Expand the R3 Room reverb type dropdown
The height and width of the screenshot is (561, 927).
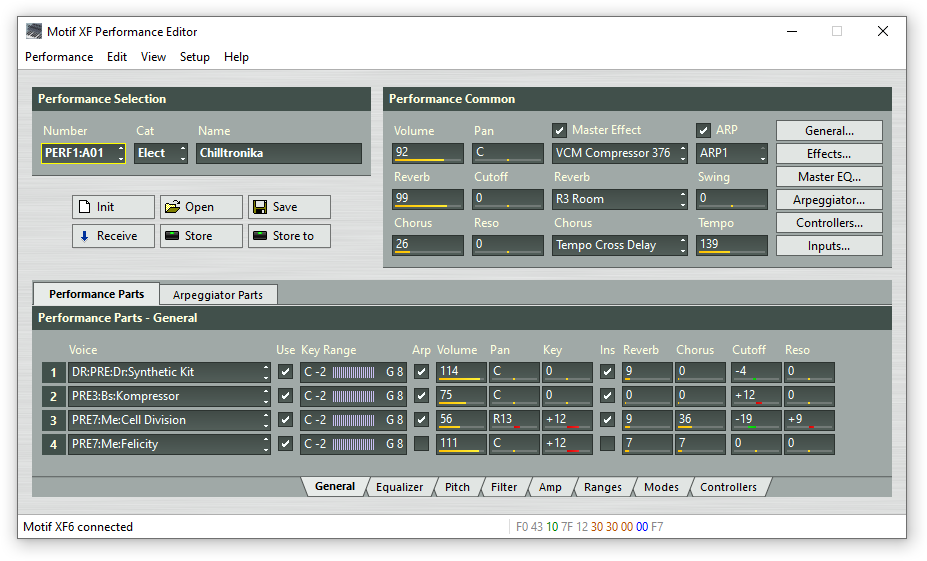pos(620,199)
